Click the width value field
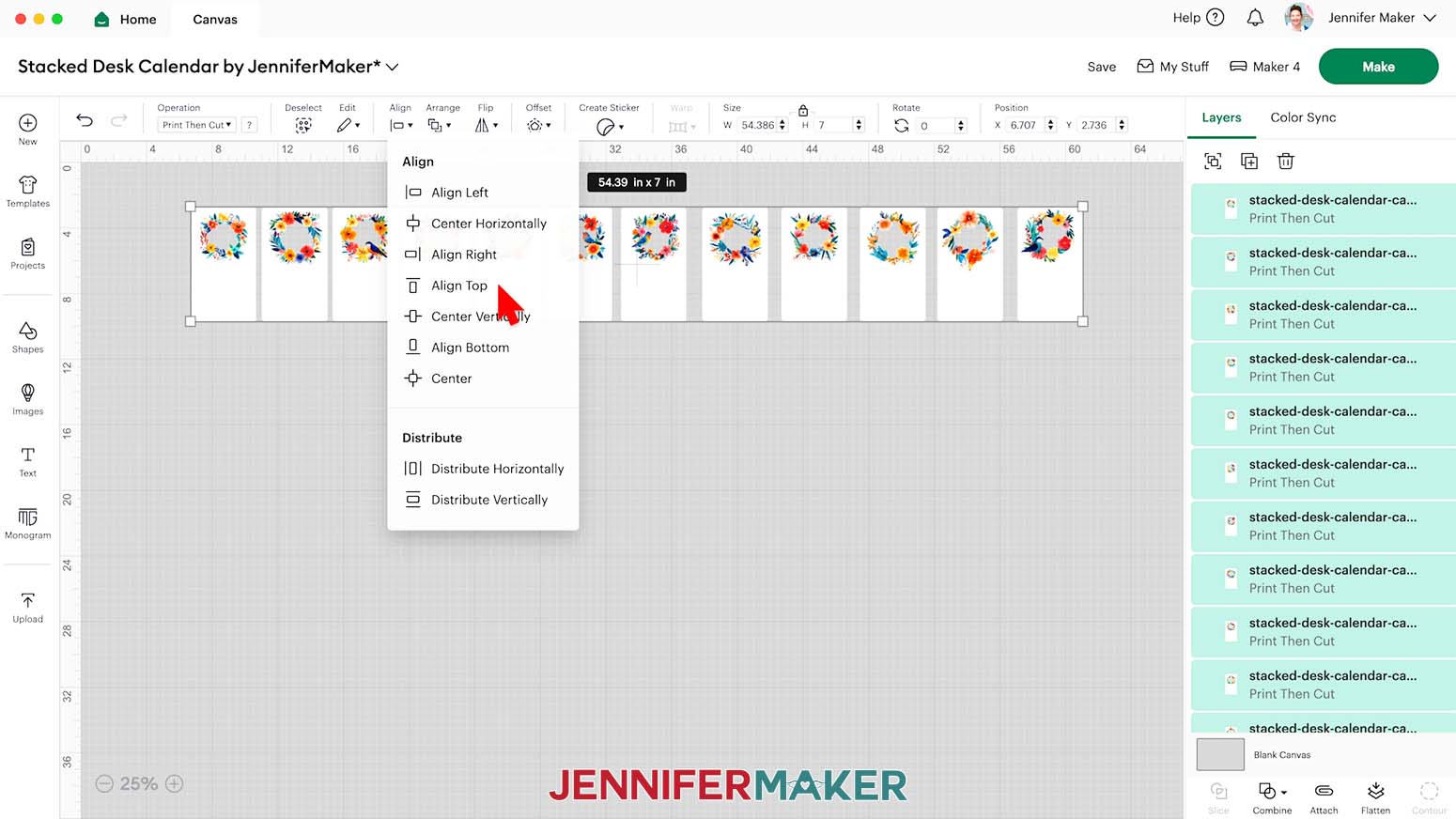1456x819 pixels. tap(757, 125)
